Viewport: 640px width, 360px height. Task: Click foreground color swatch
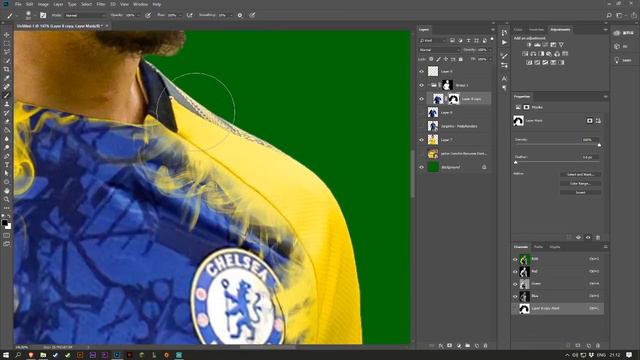click(4, 223)
